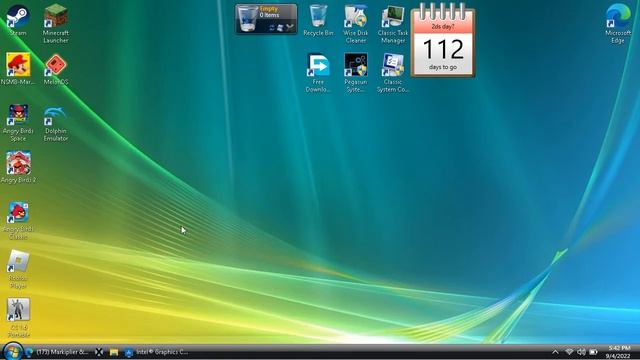Screen dimensions: 640x360
Task: Select the Microsoft Edge desktop shortcut
Action: [x=618, y=23]
